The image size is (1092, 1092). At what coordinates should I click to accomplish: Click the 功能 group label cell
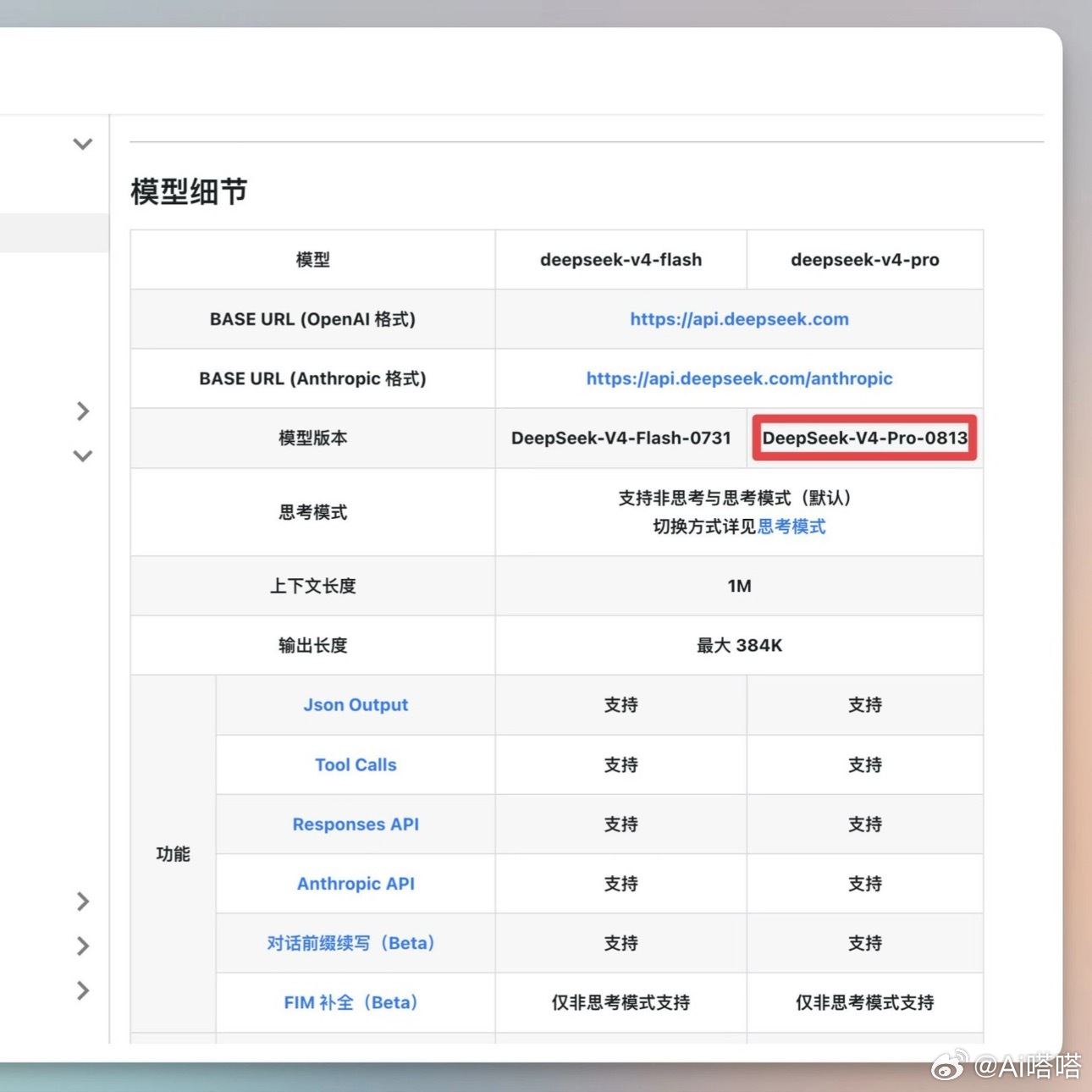pos(173,854)
